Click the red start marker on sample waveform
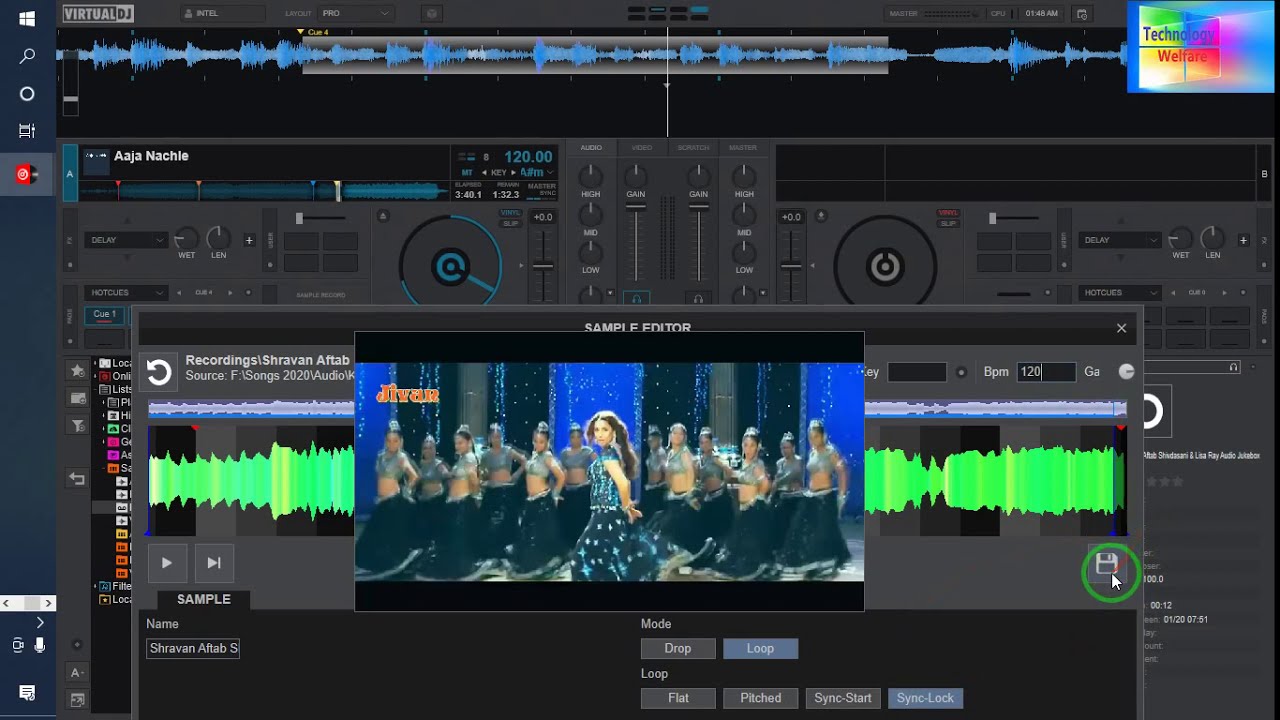1280x720 pixels. [x=195, y=429]
